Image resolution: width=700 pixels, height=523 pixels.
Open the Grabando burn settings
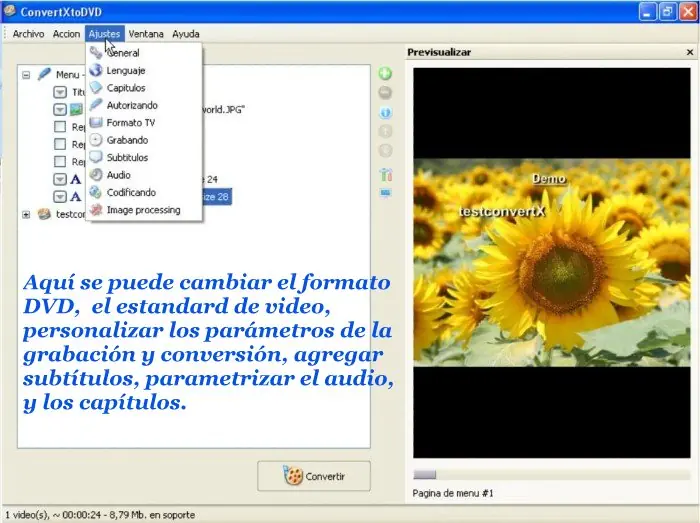coord(126,140)
